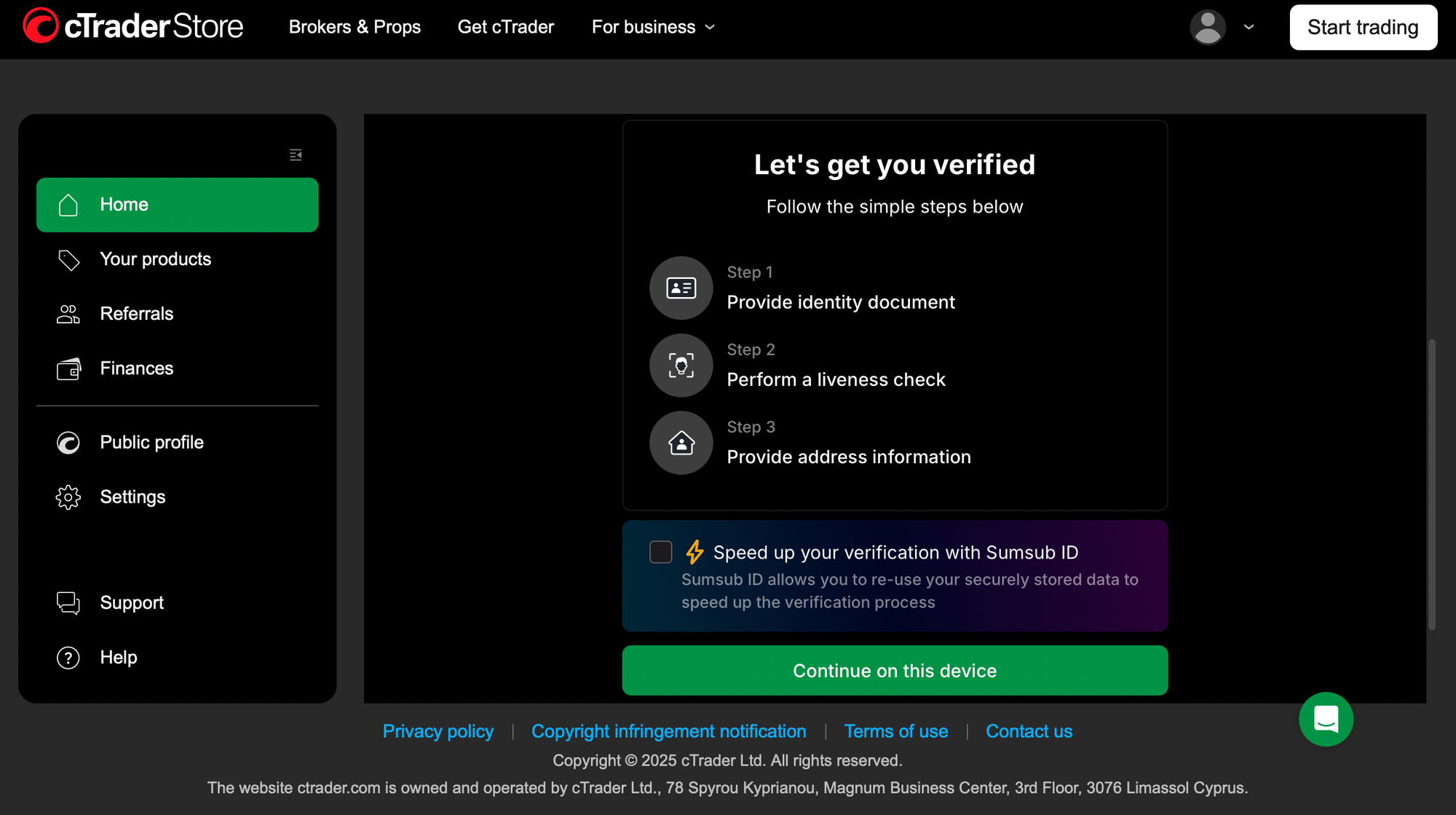This screenshot has width=1456, height=815.
Task: Open the account menu chevron
Action: pyautogui.click(x=1249, y=27)
